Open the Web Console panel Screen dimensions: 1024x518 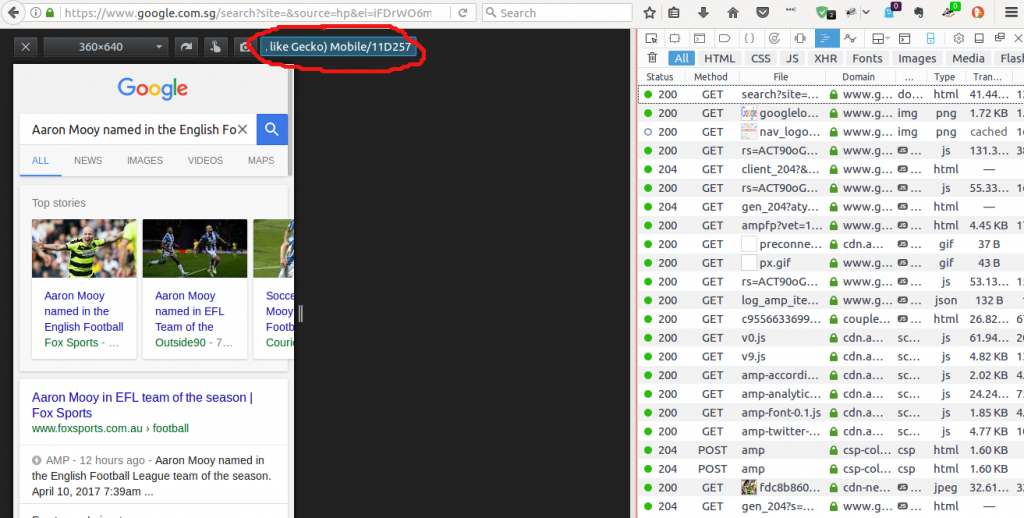click(699, 39)
